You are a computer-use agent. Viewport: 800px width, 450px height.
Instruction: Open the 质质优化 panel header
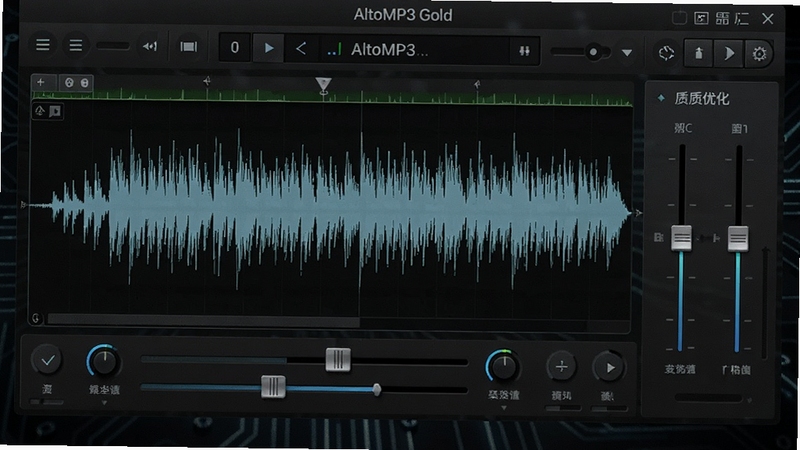coord(702,98)
